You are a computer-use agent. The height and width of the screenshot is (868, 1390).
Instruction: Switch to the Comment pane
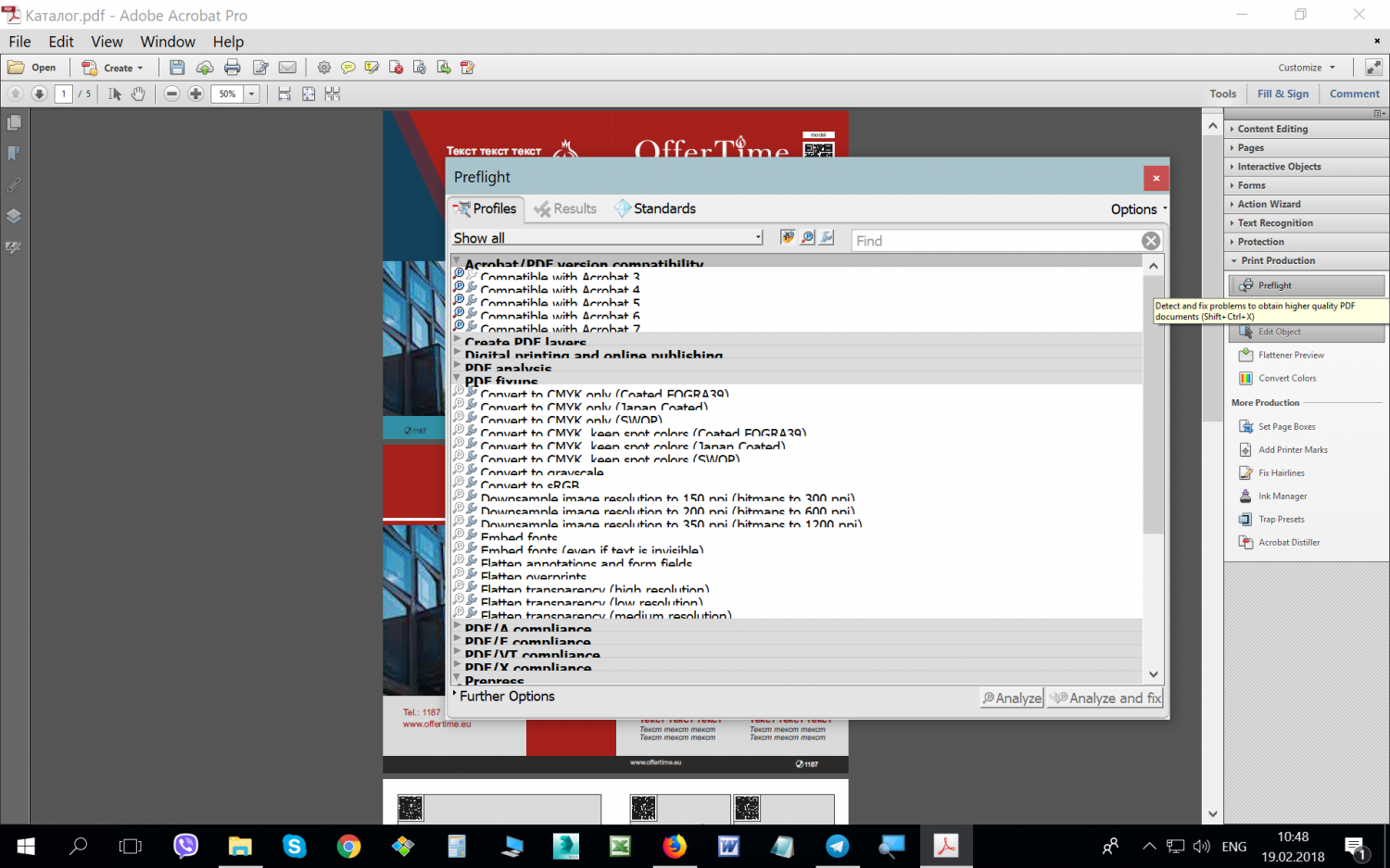[1354, 94]
